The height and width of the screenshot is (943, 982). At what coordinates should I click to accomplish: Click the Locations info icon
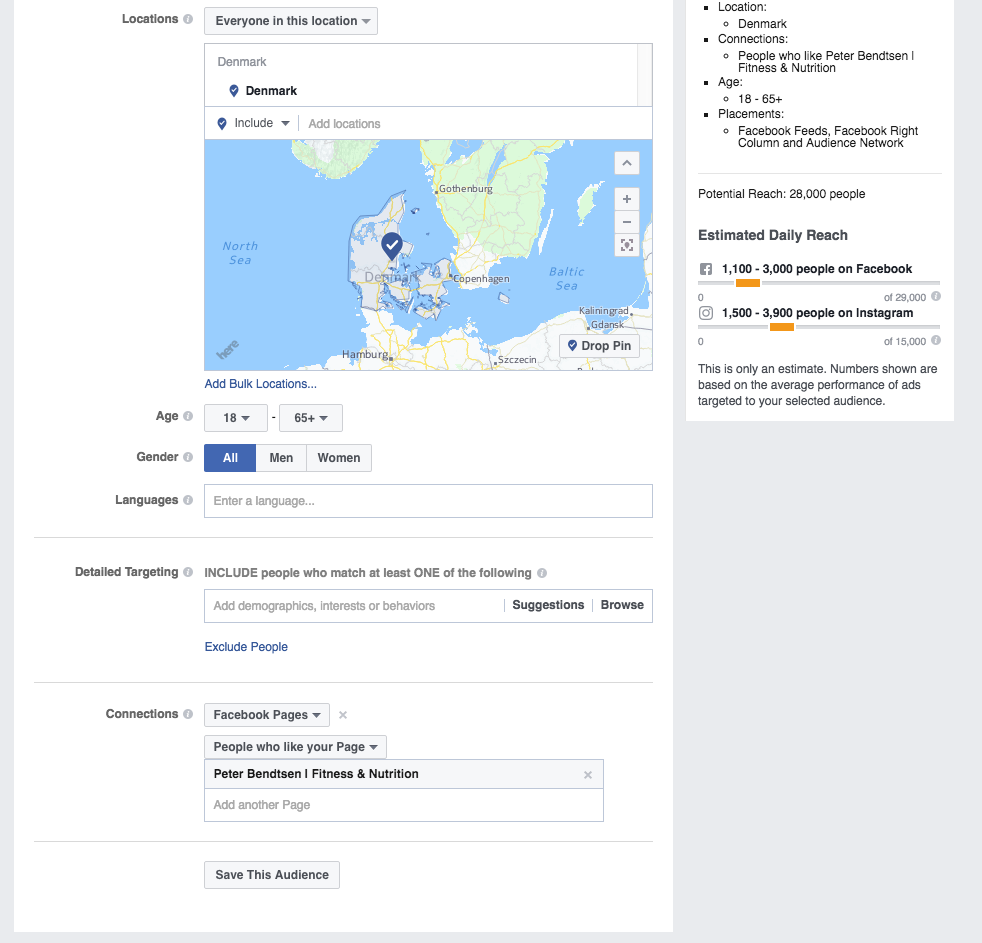tap(188, 19)
